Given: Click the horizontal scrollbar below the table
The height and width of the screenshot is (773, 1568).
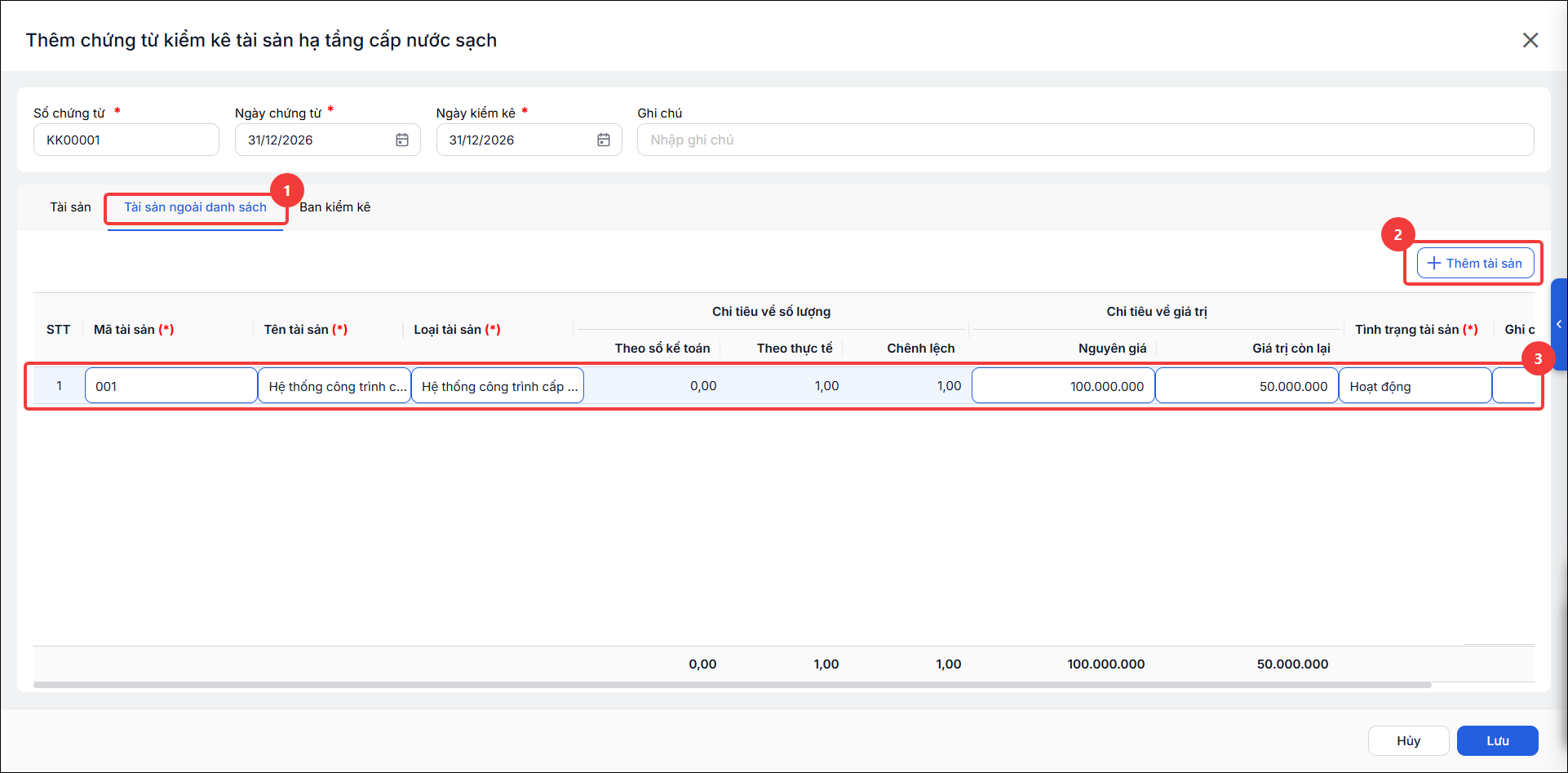Looking at the screenshot, I should (x=733, y=686).
